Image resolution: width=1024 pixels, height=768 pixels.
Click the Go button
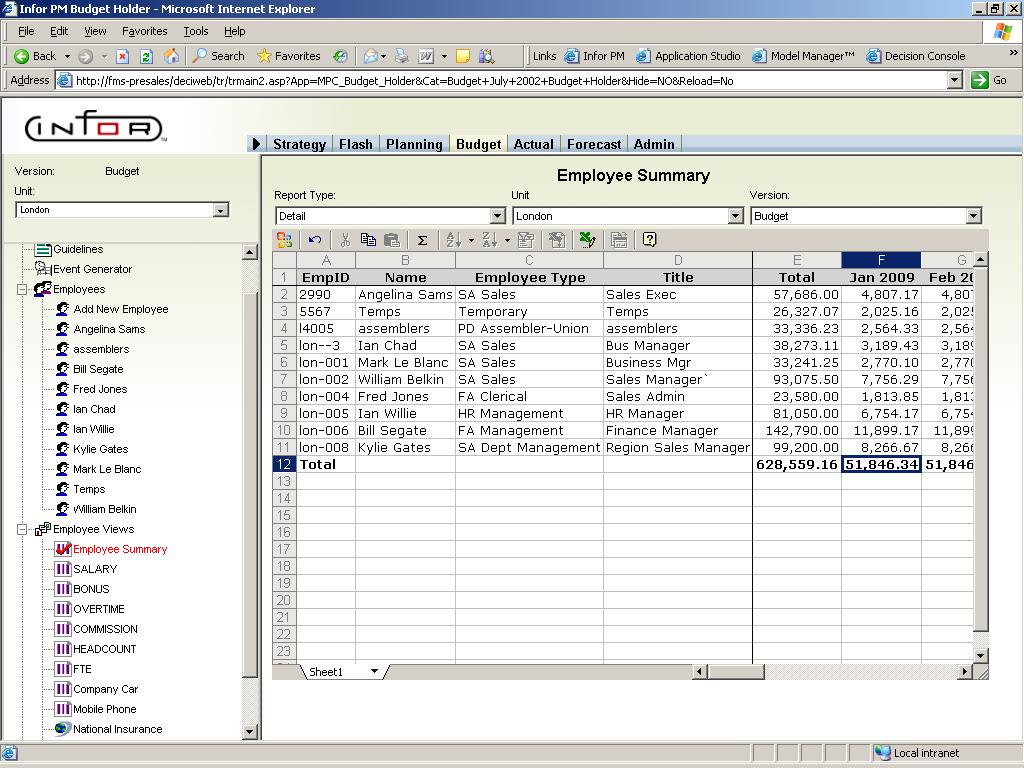click(x=990, y=80)
